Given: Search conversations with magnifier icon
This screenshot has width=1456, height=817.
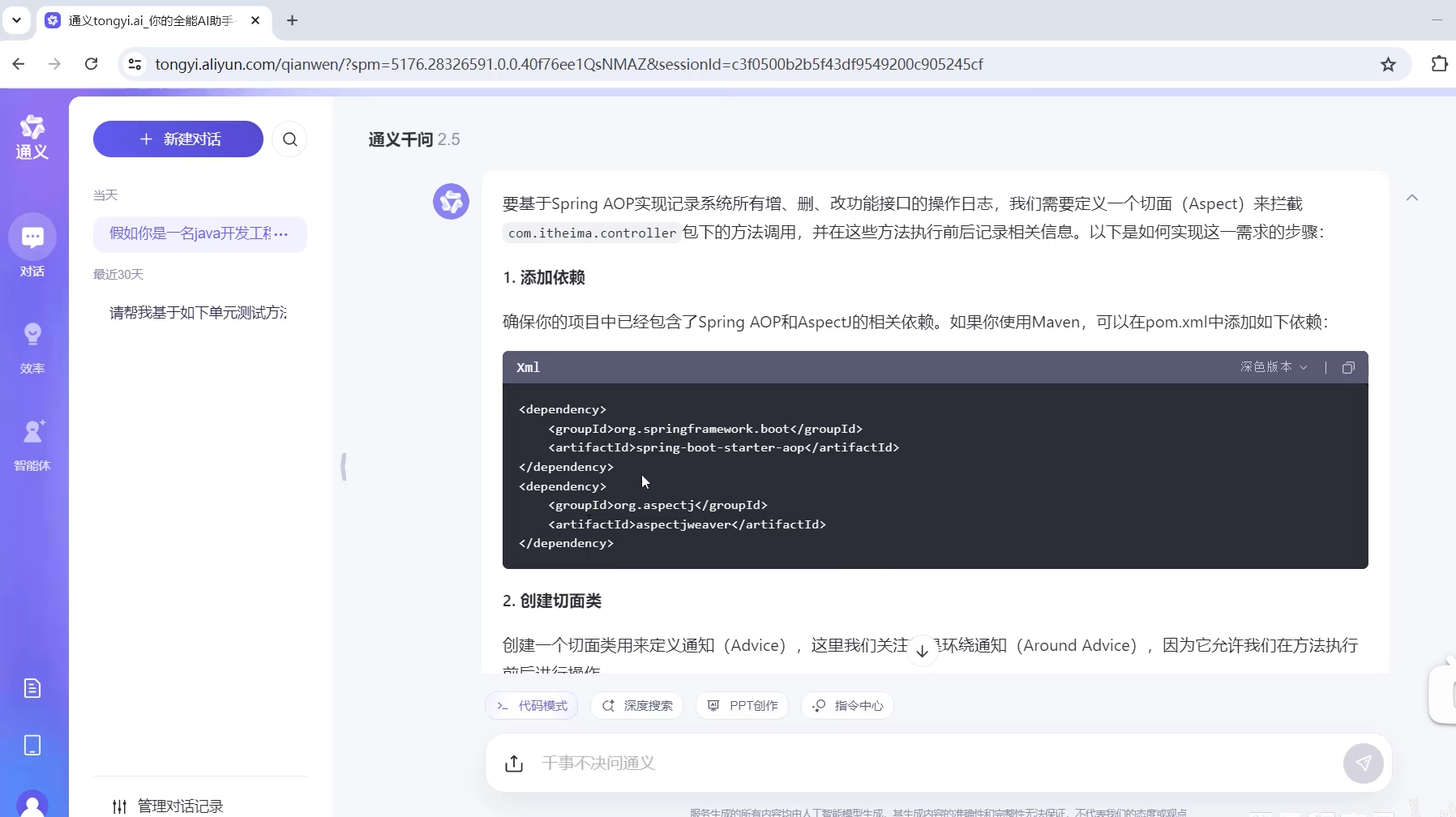Looking at the screenshot, I should 289,139.
